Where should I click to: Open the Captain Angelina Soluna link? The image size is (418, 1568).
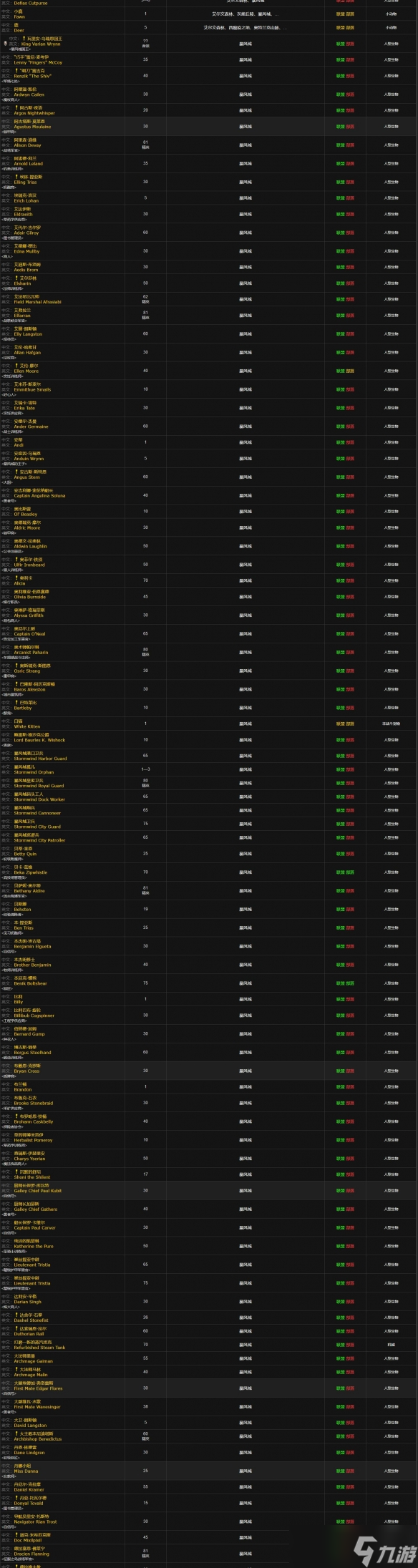point(39,496)
